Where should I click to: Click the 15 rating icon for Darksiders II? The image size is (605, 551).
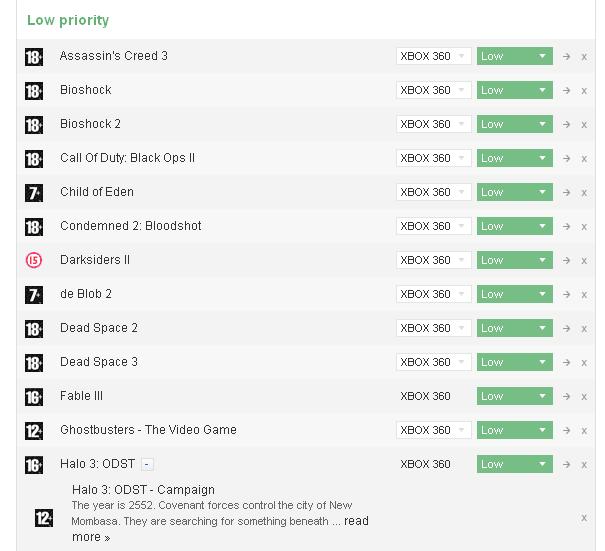click(x=34, y=260)
